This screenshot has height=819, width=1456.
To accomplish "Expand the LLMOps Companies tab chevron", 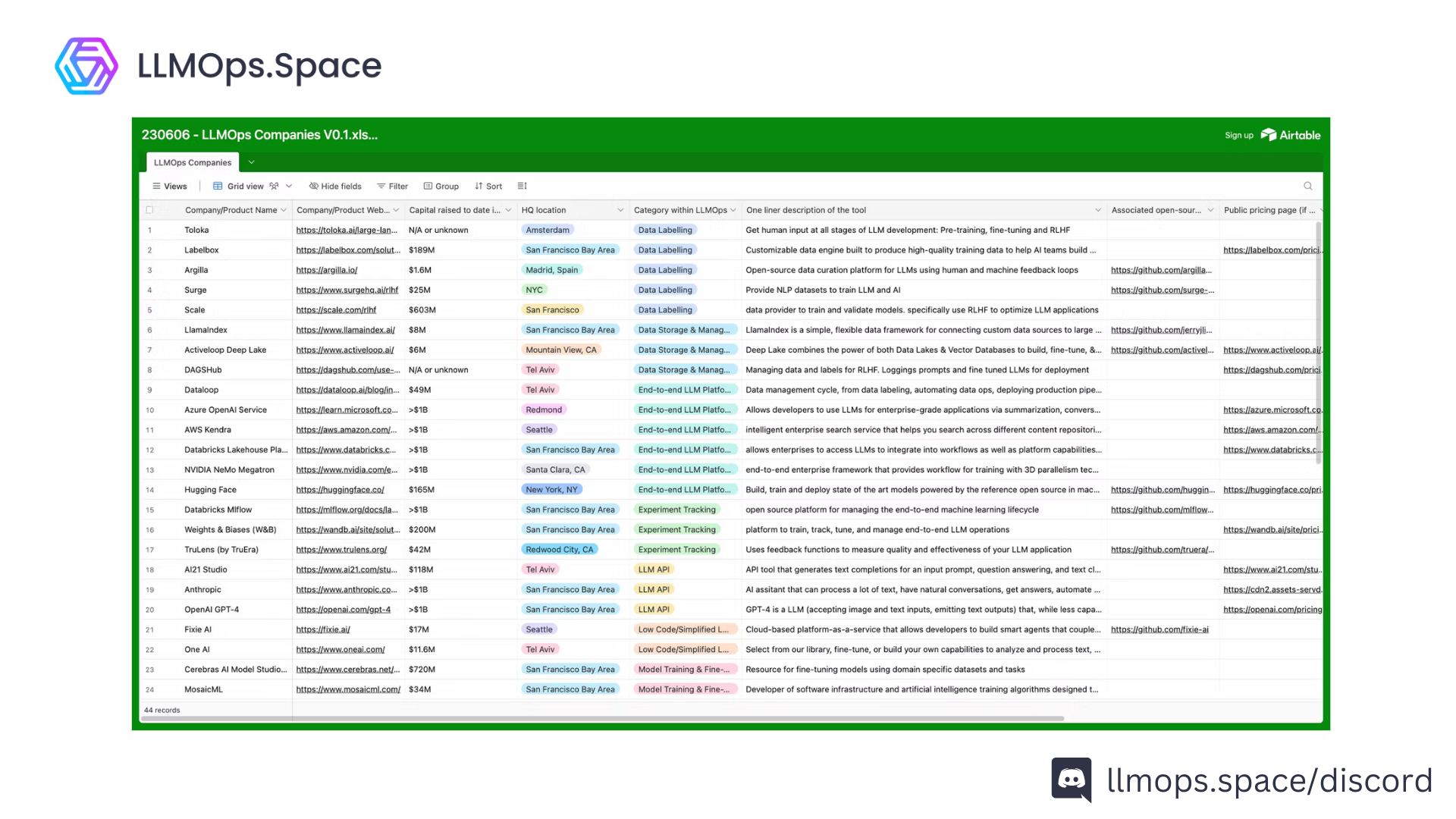I will coord(251,162).
